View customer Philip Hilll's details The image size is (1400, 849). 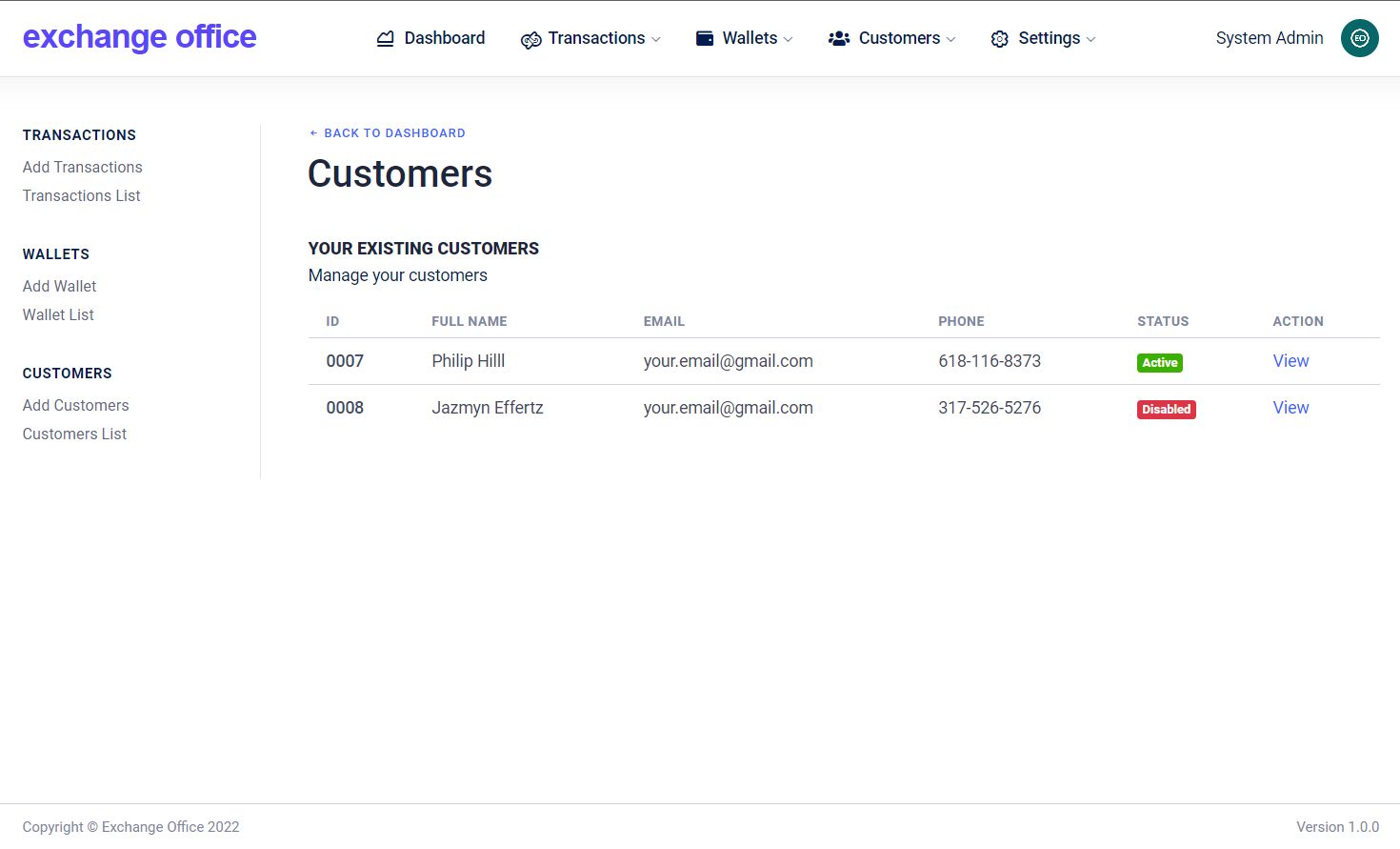click(x=1290, y=361)
